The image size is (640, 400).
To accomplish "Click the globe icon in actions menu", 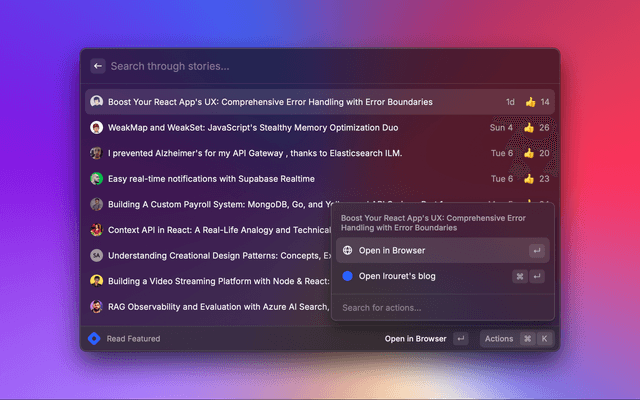I will [x=347, y=250].
